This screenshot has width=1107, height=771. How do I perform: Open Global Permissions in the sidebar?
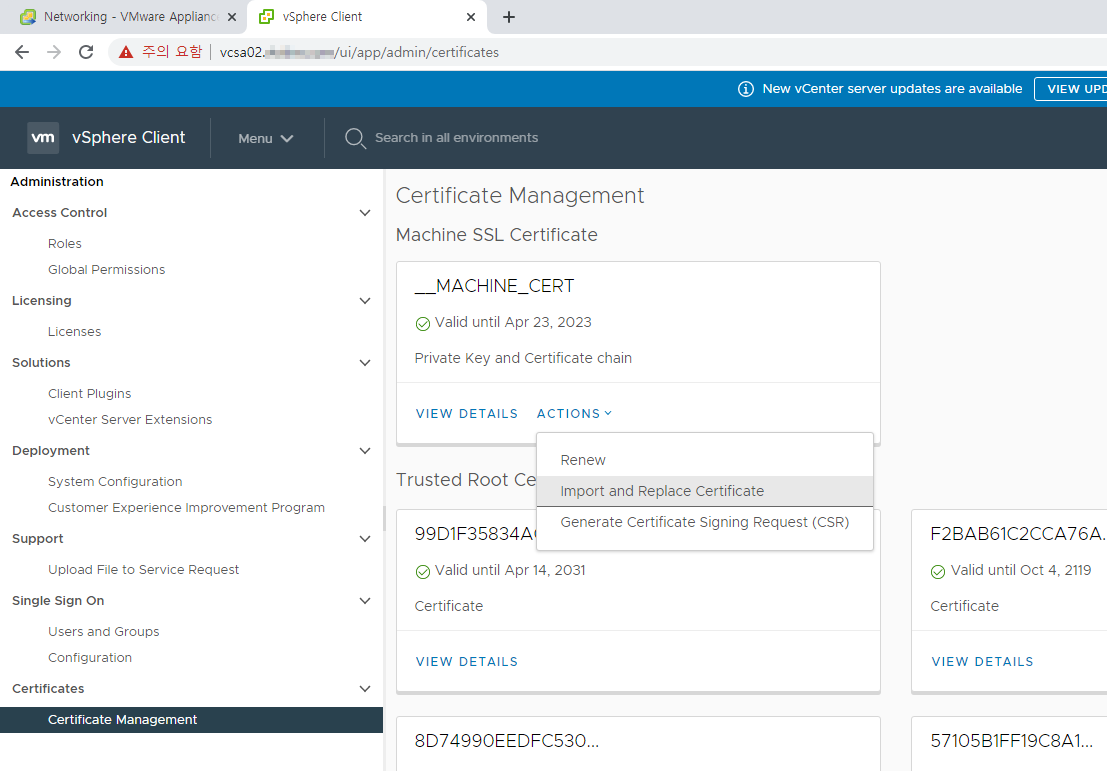pos(107,270)
